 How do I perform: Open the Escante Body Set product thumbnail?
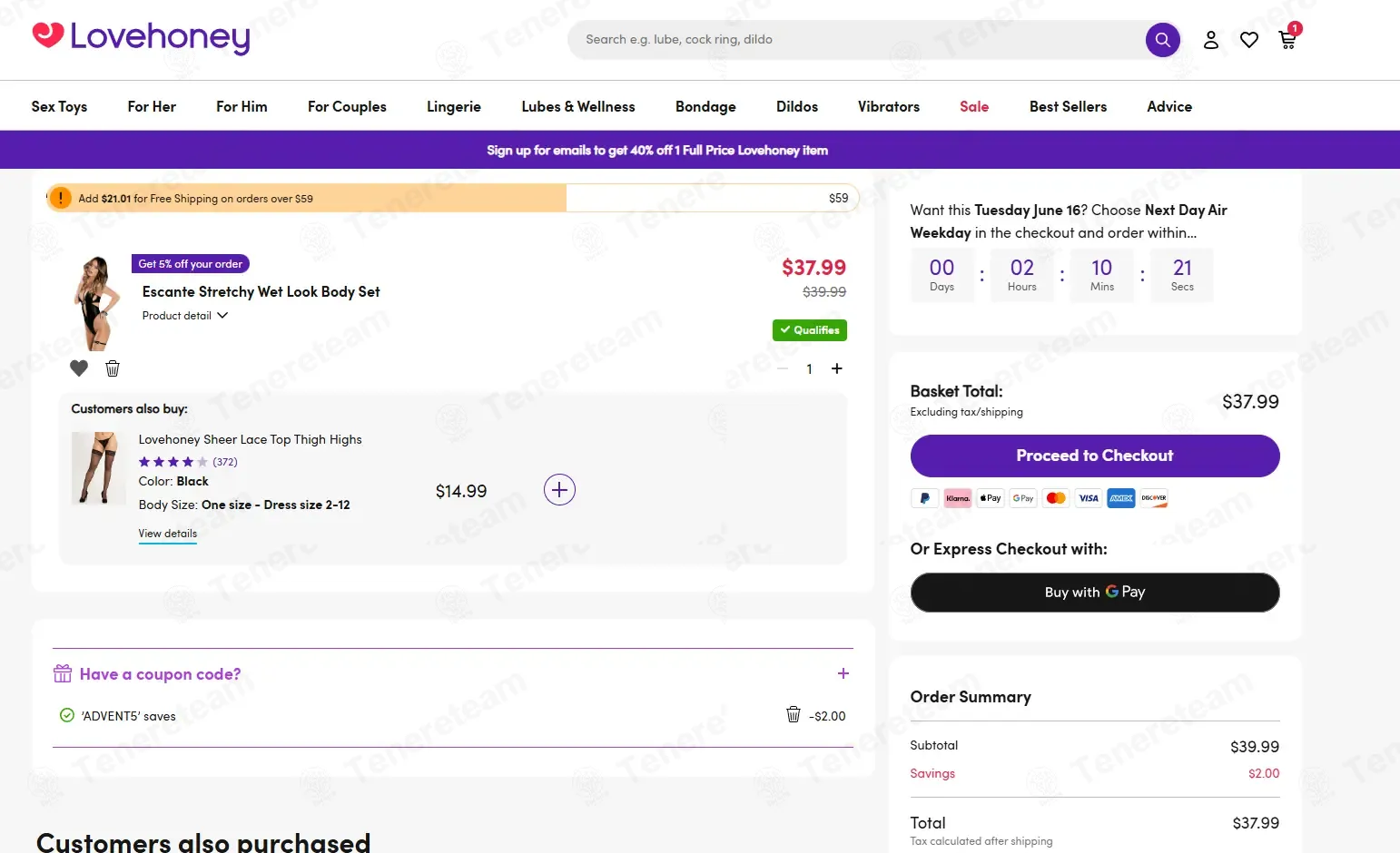96,303
